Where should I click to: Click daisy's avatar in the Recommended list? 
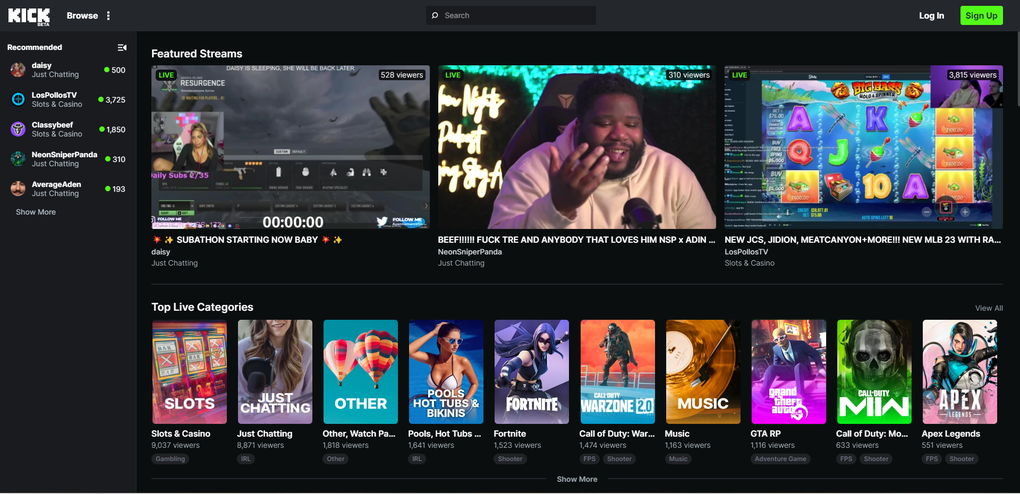(18, 70)
